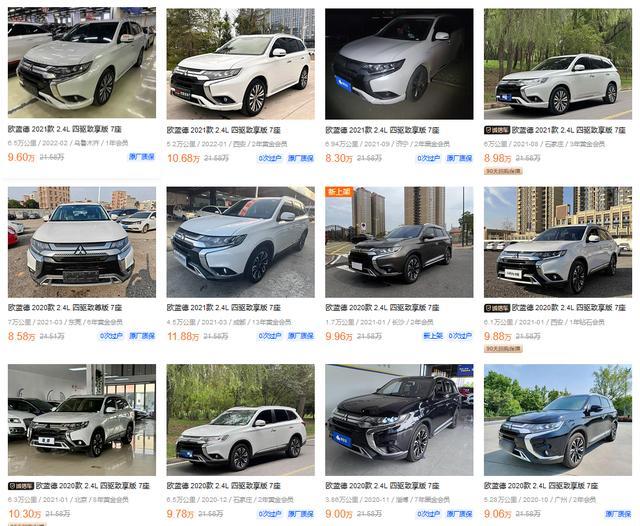Open the front-facing car photo priced 8.58万
The height and width of the screenshot is (526, 640).
(82, 242)
